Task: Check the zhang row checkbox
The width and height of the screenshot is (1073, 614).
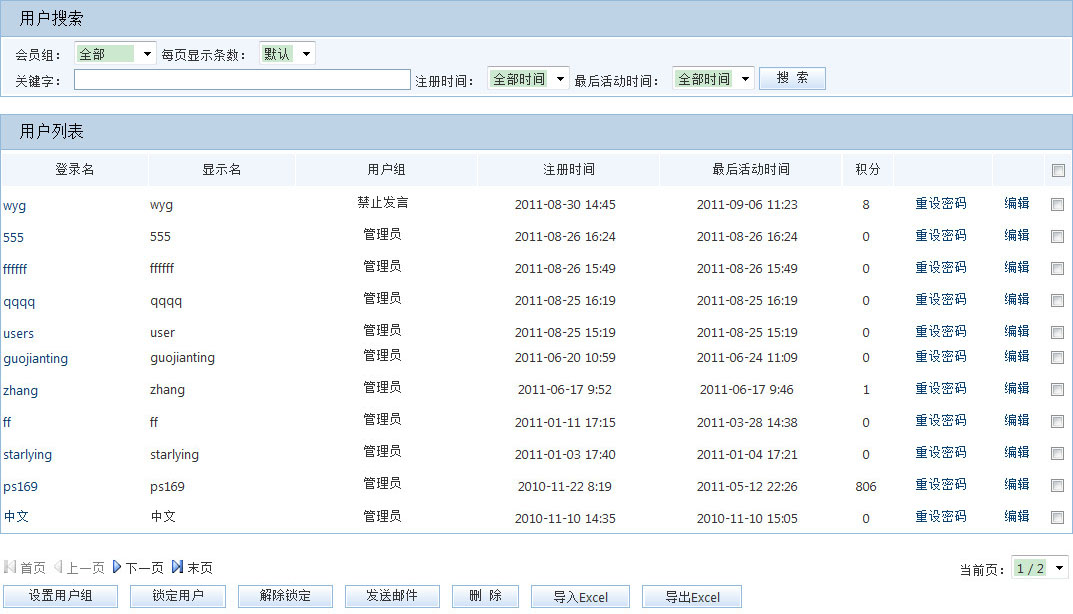Action: (1057, 389)
